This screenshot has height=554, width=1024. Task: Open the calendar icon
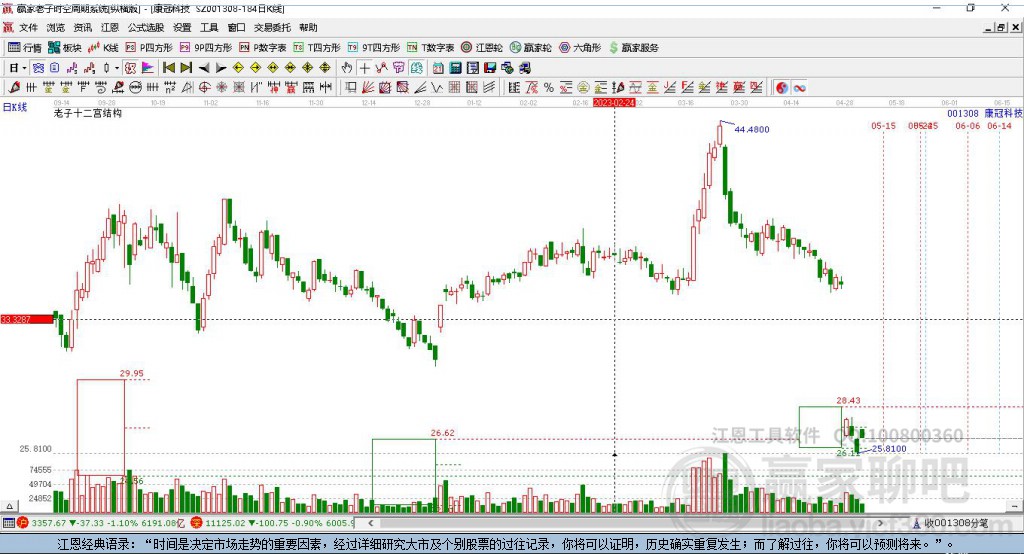click(x=438, y=68)
